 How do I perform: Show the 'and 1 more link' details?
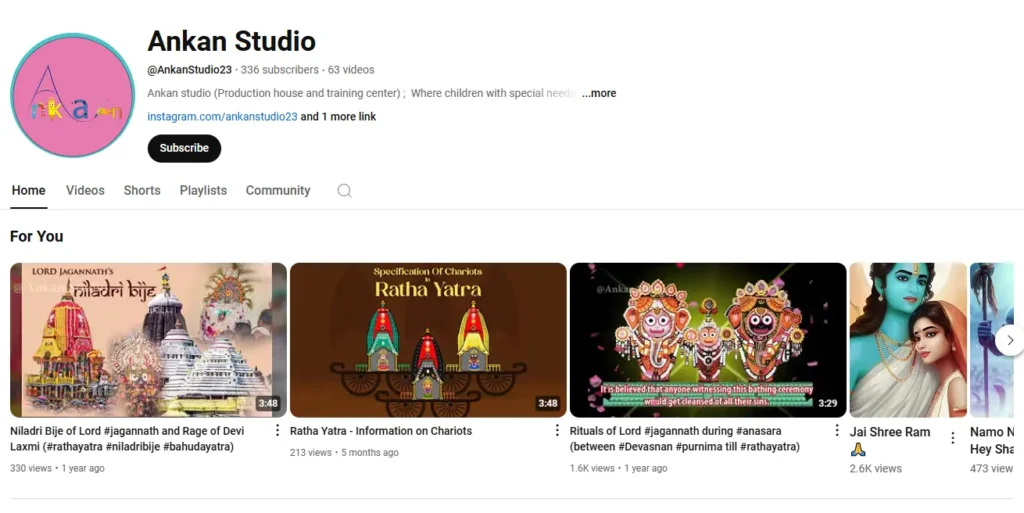[339, 117]
